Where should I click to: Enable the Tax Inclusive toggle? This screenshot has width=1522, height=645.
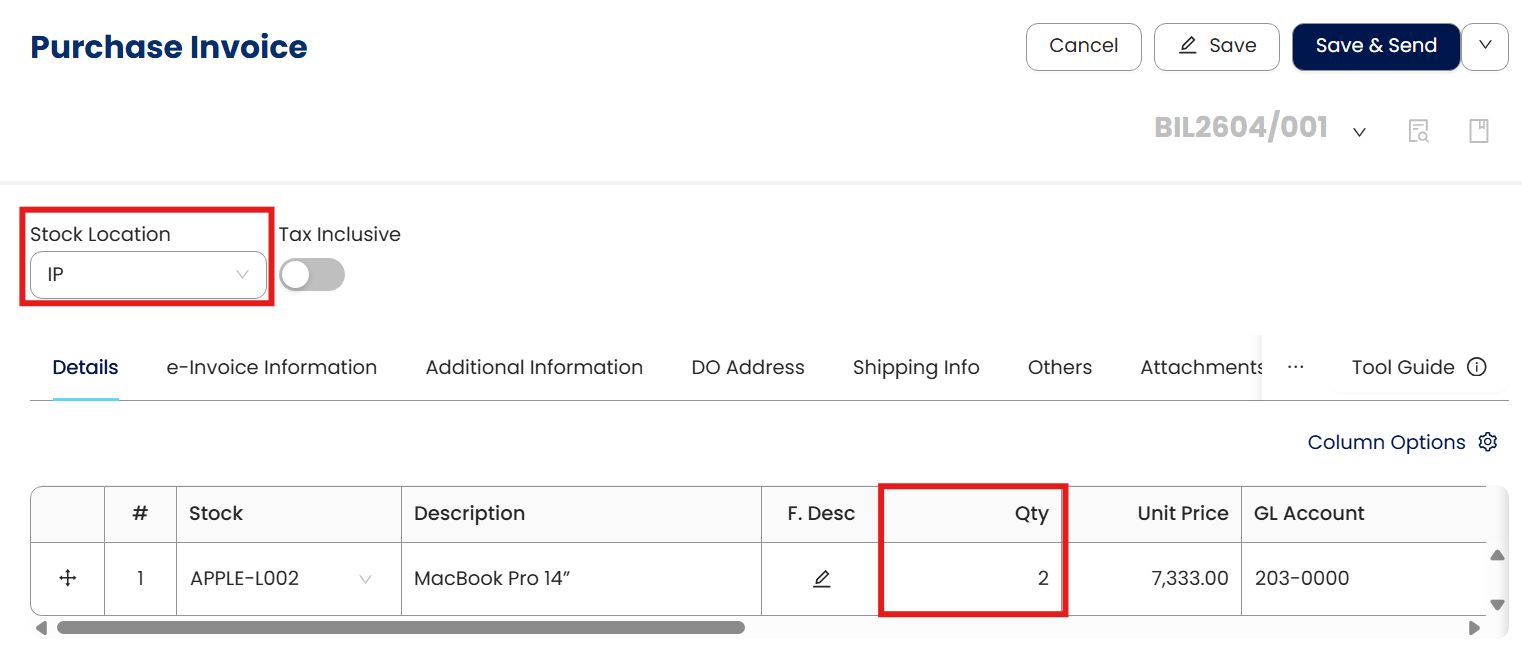tap(312, 275)
